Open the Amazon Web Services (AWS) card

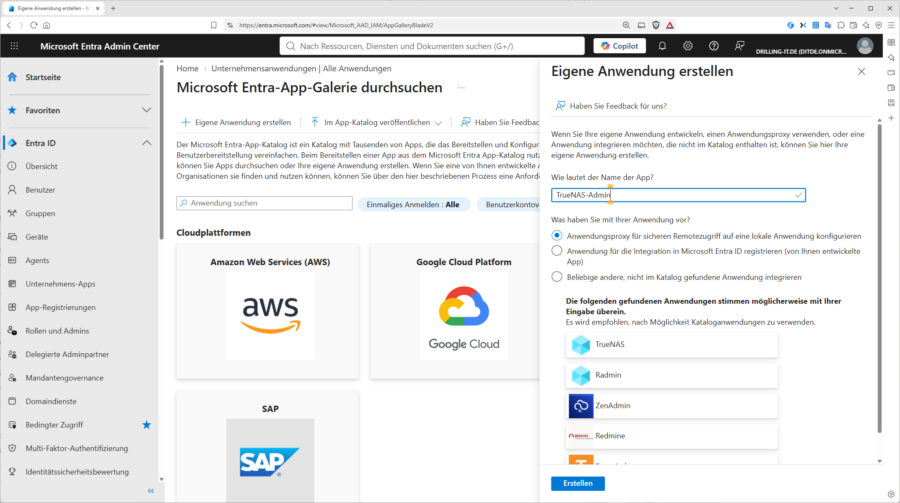coord(267,311)
